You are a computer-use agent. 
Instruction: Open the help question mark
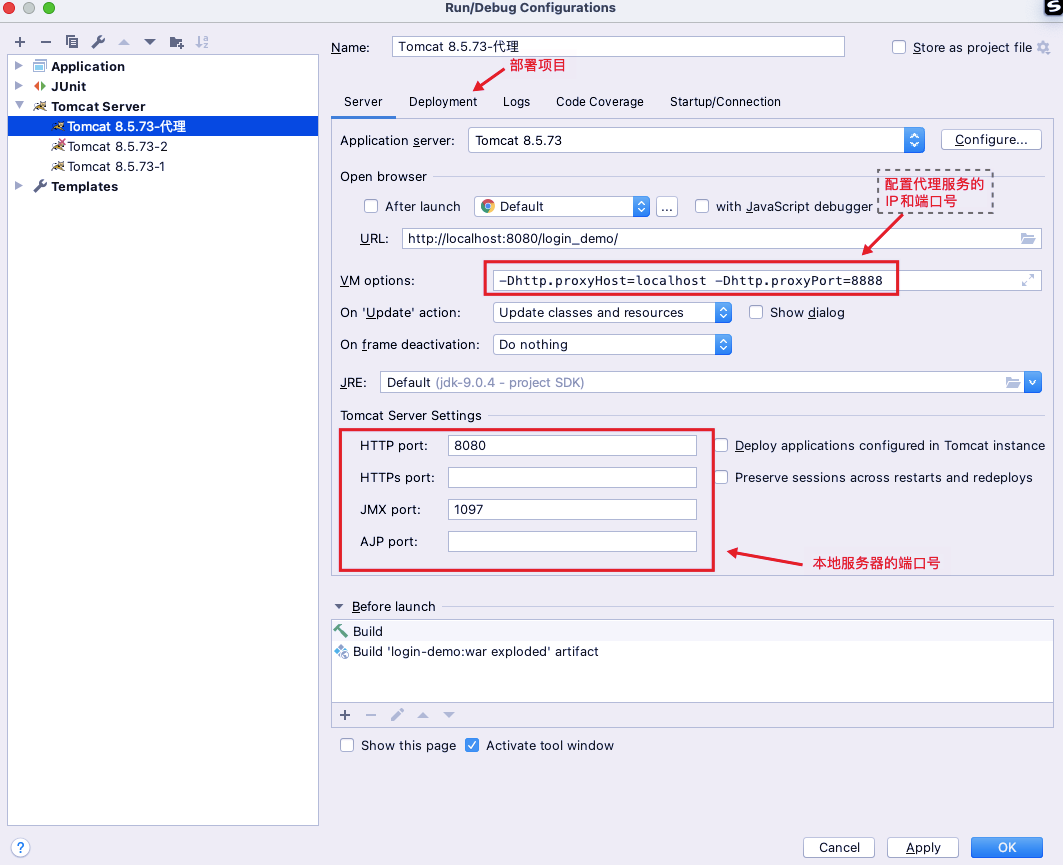pos(20,847)
